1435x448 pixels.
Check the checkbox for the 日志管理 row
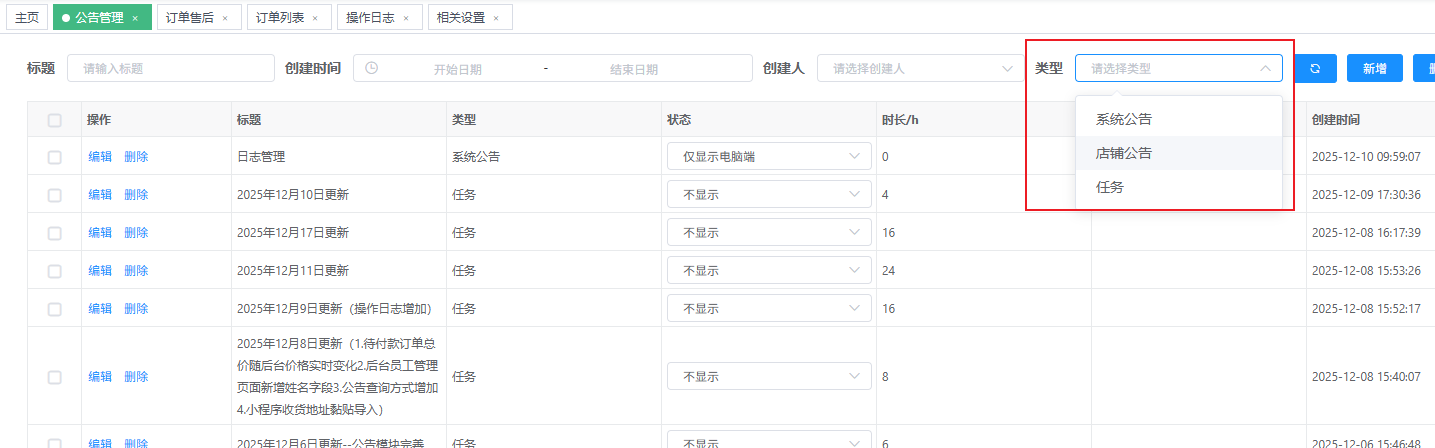pos(55,157)
